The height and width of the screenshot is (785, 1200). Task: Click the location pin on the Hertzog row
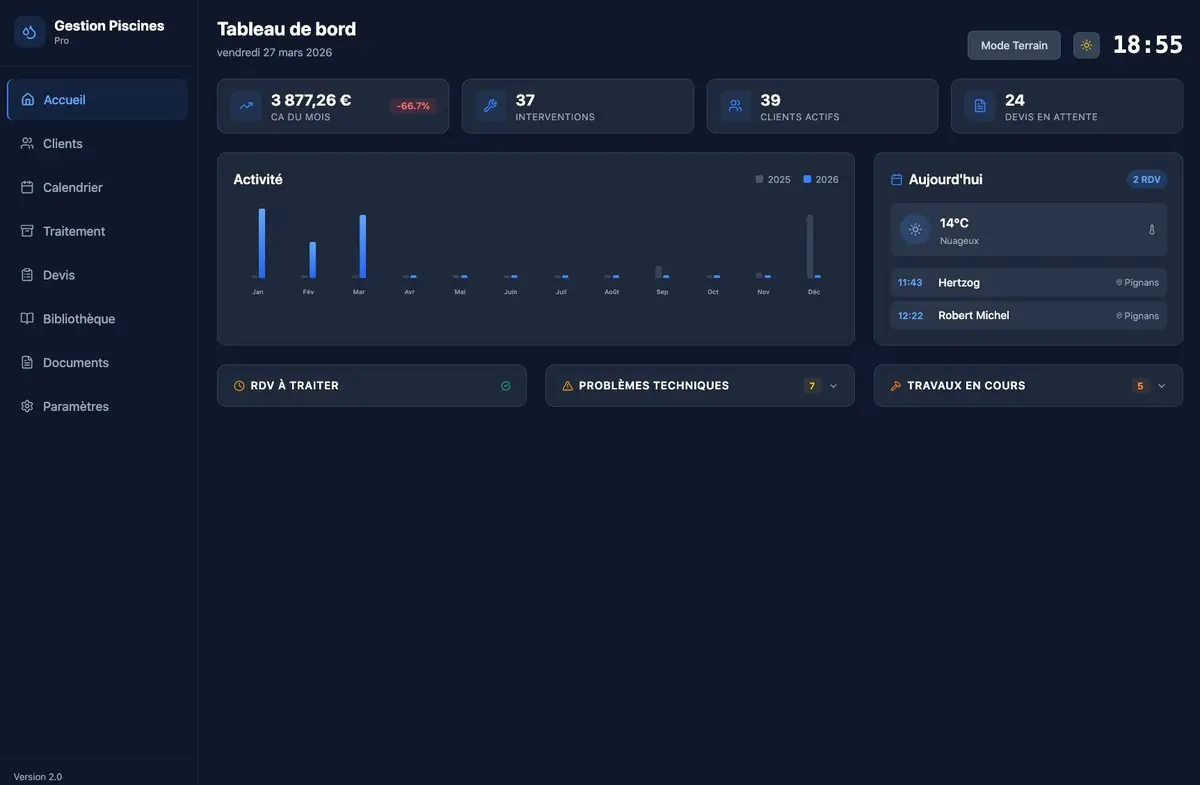coord(1119,283)
